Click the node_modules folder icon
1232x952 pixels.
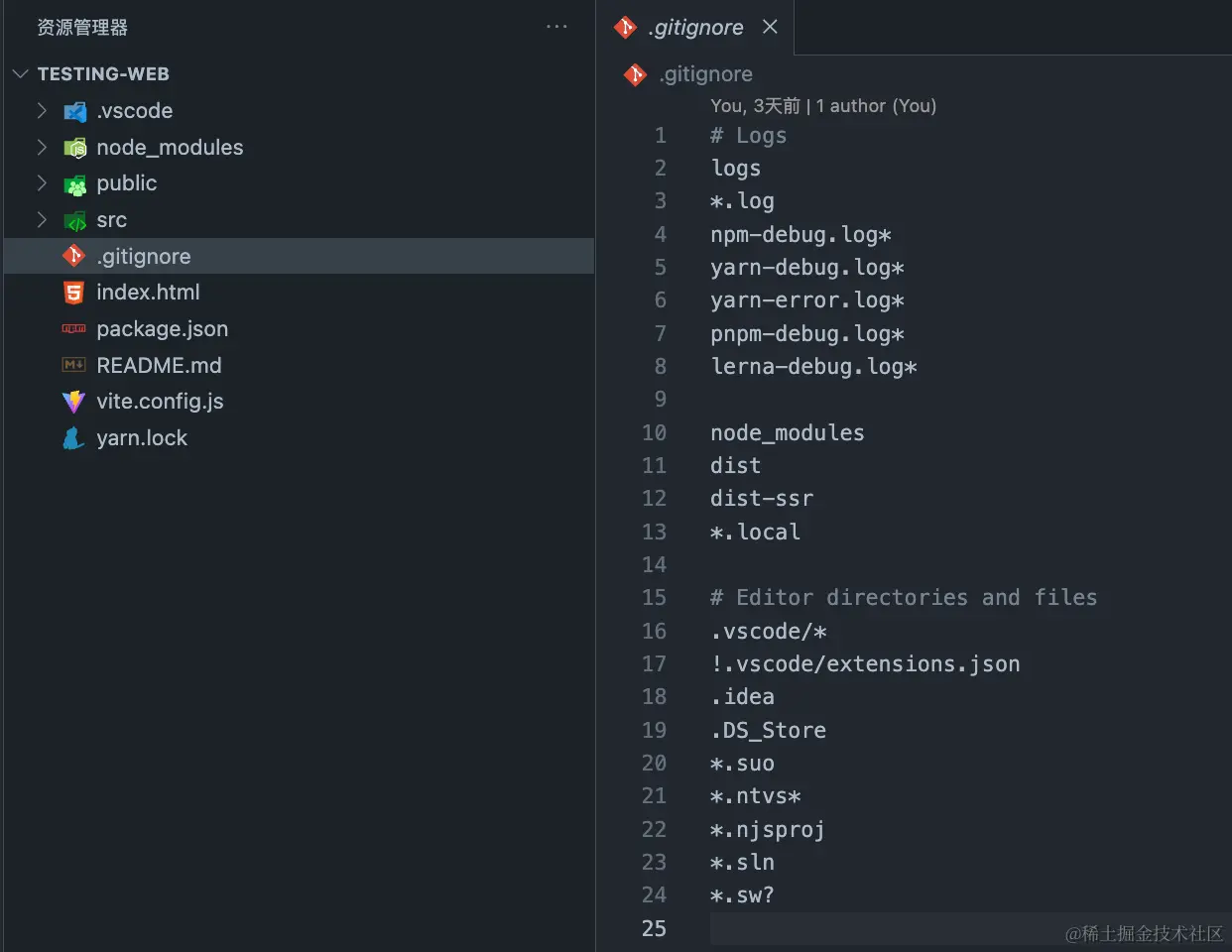coord(74,148)
